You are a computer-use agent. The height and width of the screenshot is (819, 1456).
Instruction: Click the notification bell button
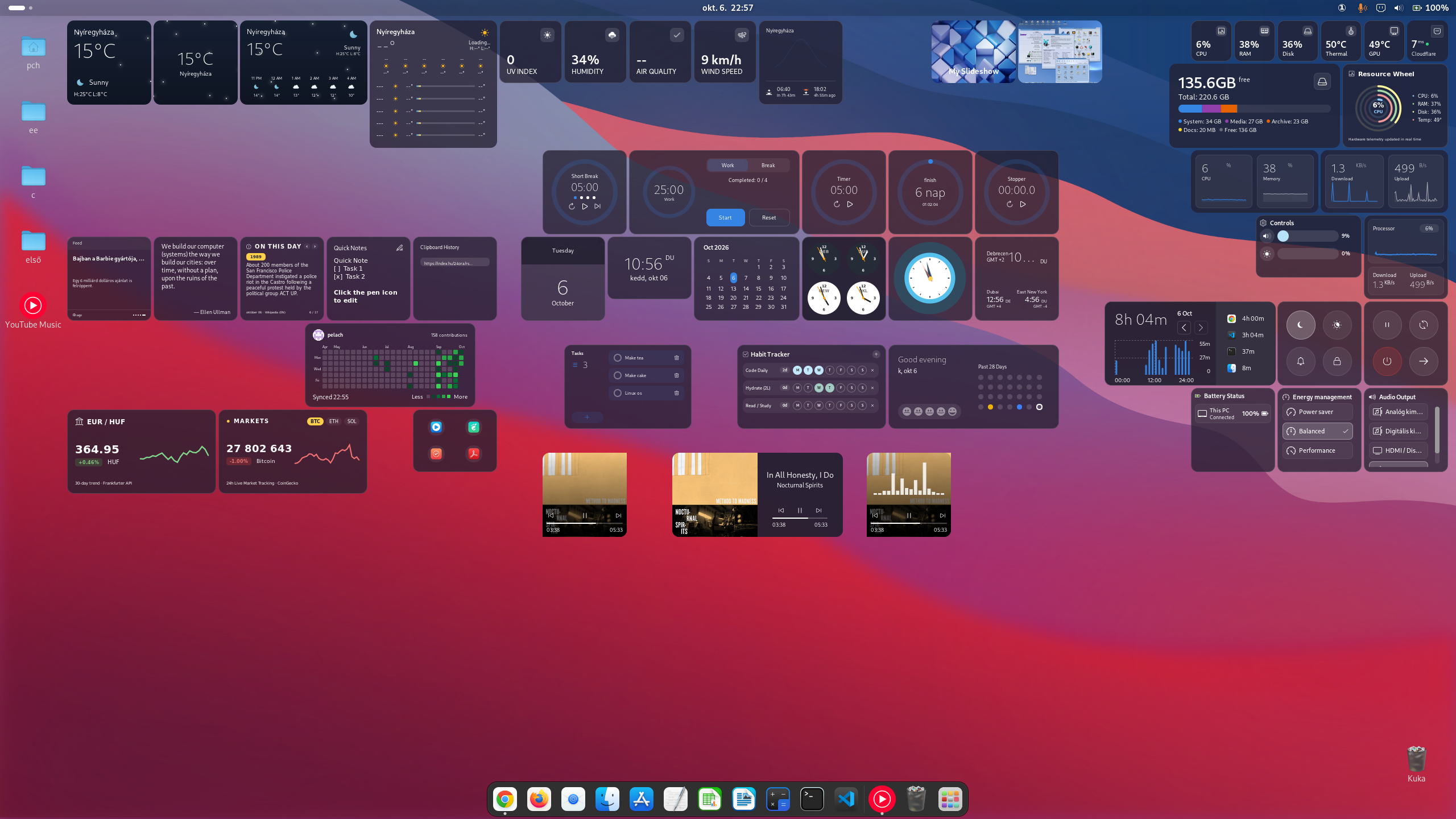pos(1300,361)
